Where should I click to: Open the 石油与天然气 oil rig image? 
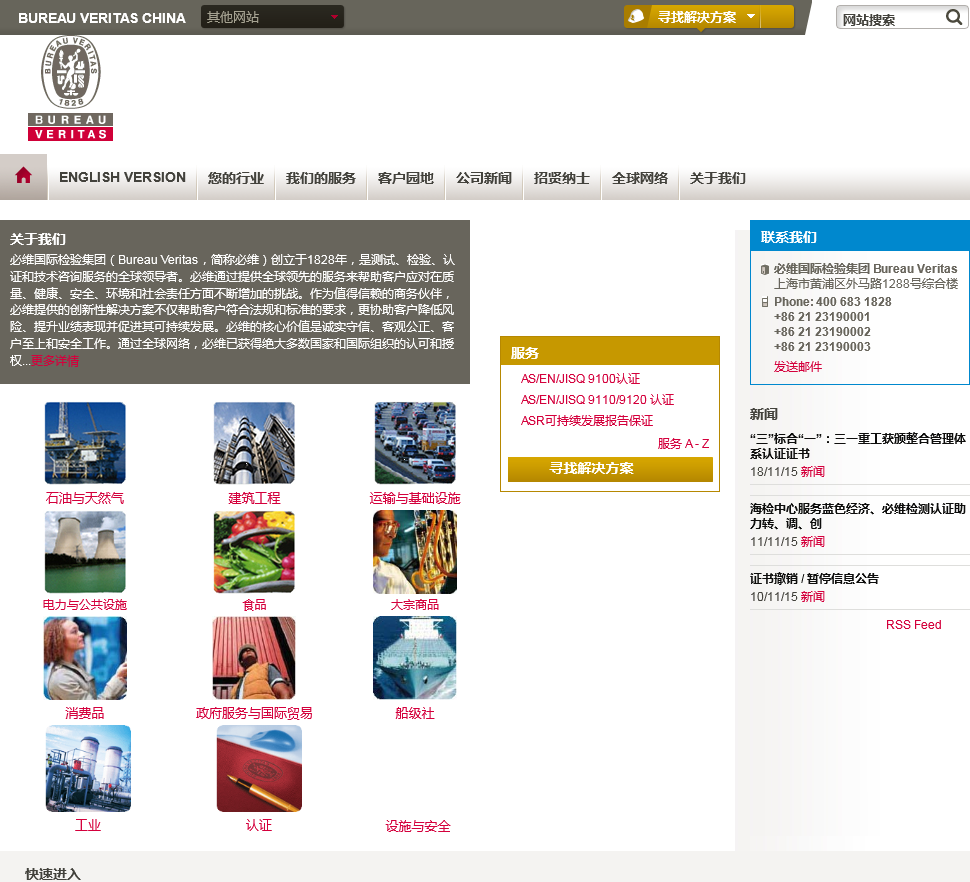pos(85,443)
